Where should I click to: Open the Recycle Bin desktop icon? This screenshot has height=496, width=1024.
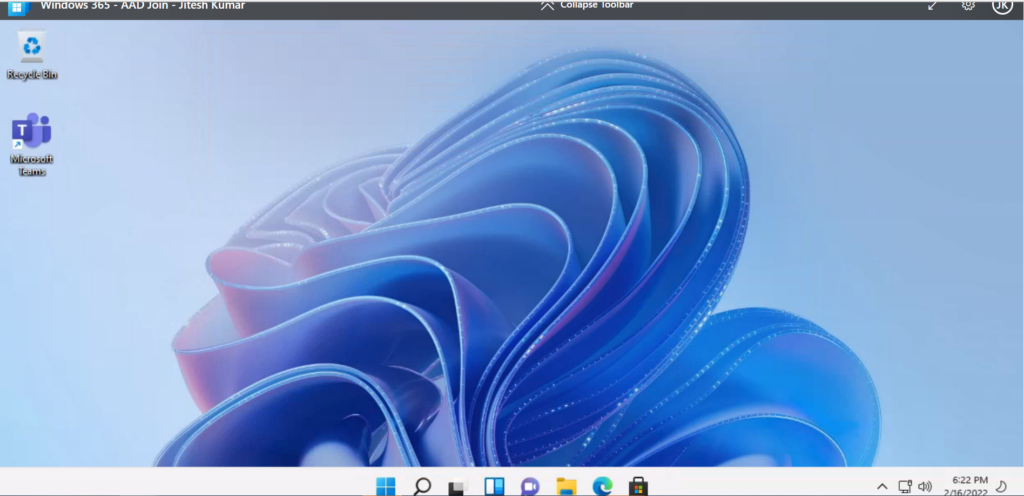pos(31,55)
